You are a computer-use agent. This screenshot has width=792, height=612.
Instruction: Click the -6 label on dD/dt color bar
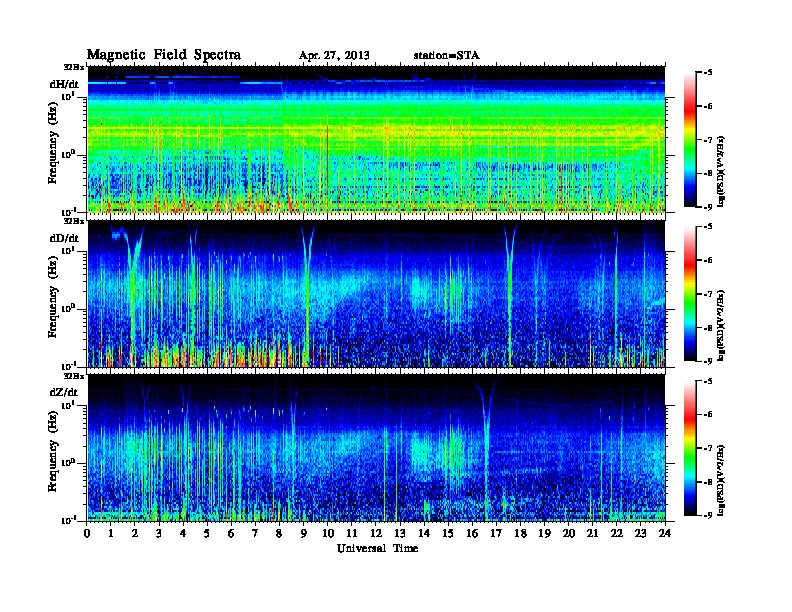(x=708, y=261)
